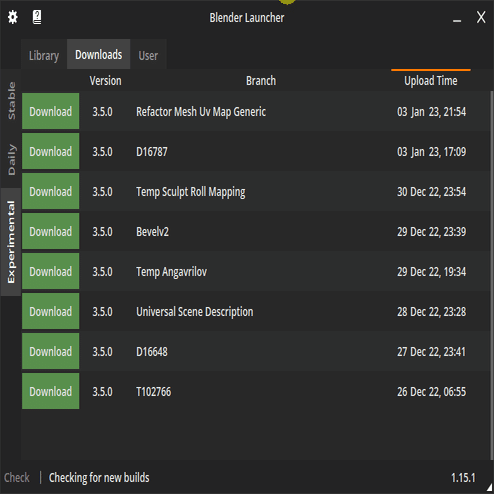Download the Bevelv2 build
The height and width of the screenshot is (494, 494).
click(51, 231)
